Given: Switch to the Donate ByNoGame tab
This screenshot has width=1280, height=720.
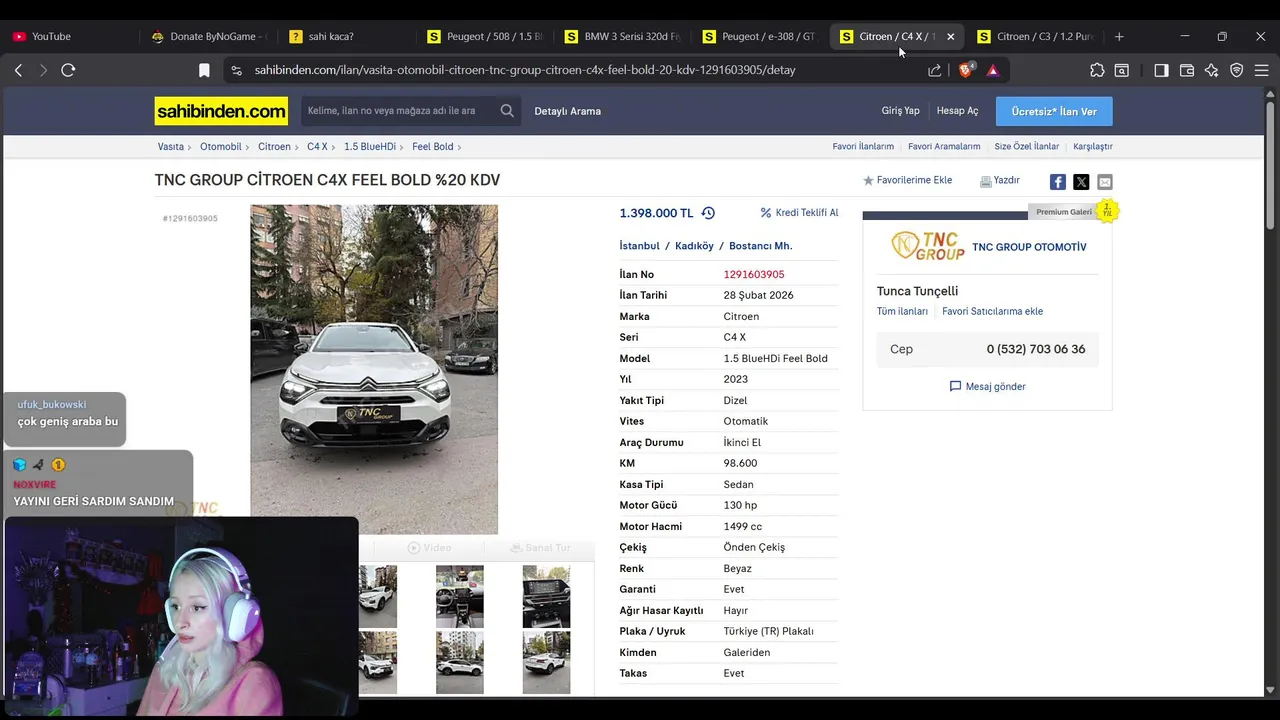Looking at the screenshot, I should [210, 36].
